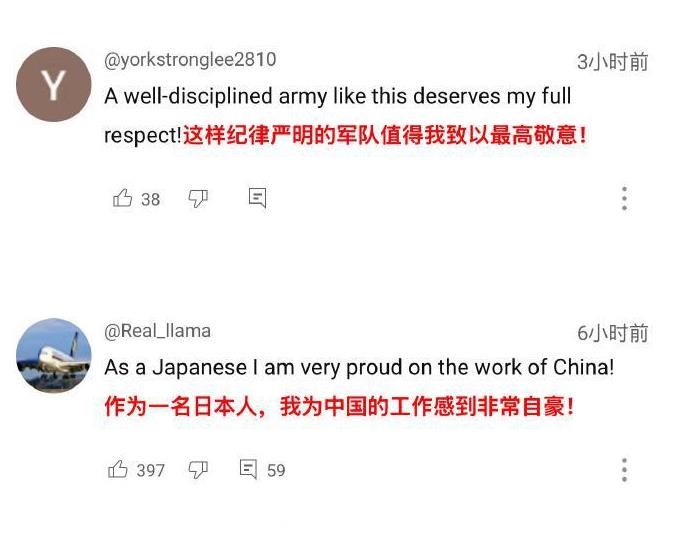Click the red Chinese translation under Real_llama

(340, 408)
